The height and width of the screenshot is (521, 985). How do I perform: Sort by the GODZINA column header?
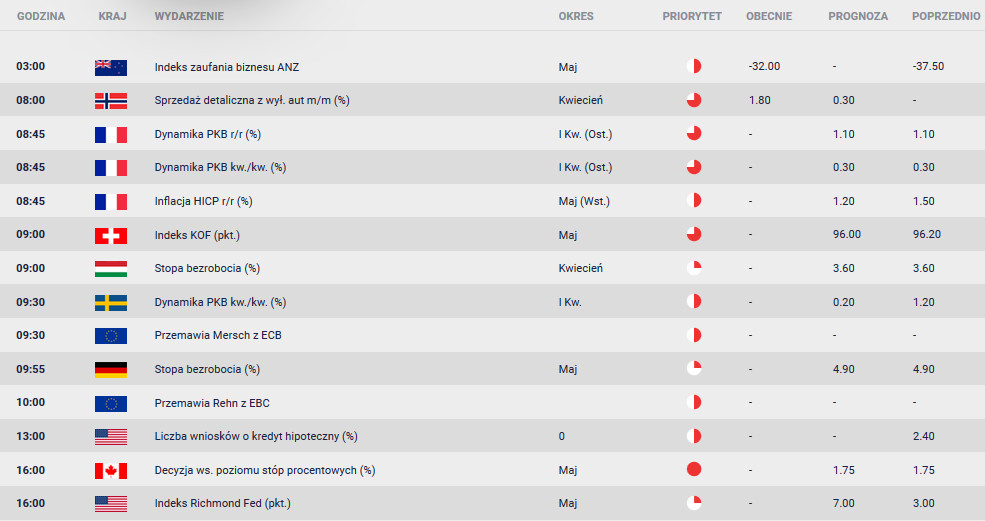pos(41,16)
